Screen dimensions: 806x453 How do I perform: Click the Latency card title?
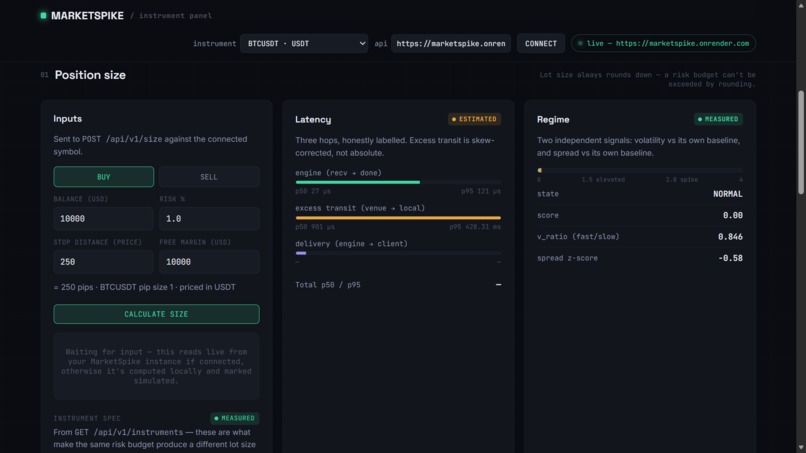313,119
